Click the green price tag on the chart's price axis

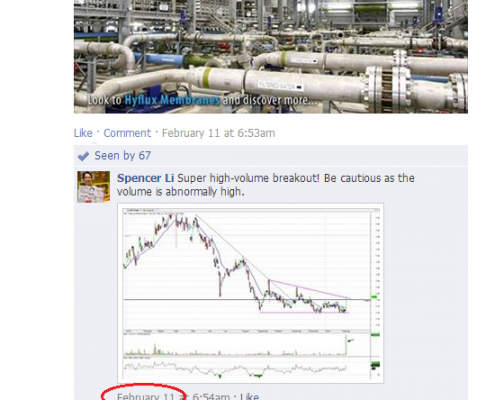tap(374, 297)
